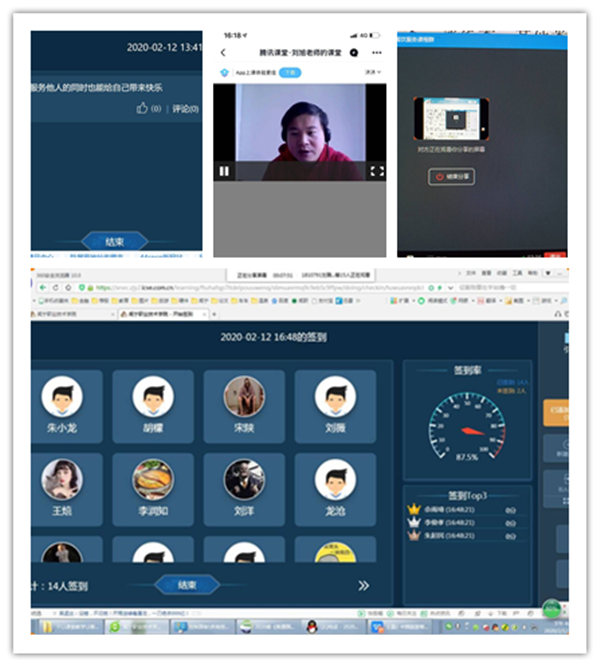Open the three-dot more options menu
Viewport: 600px width, 667px height.
(377, 52)
